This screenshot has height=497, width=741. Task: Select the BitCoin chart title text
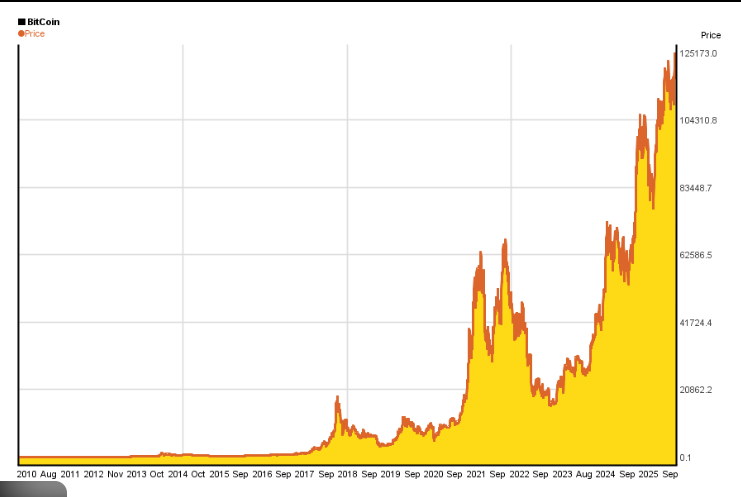pyautogui.click(x=43, y=21)
